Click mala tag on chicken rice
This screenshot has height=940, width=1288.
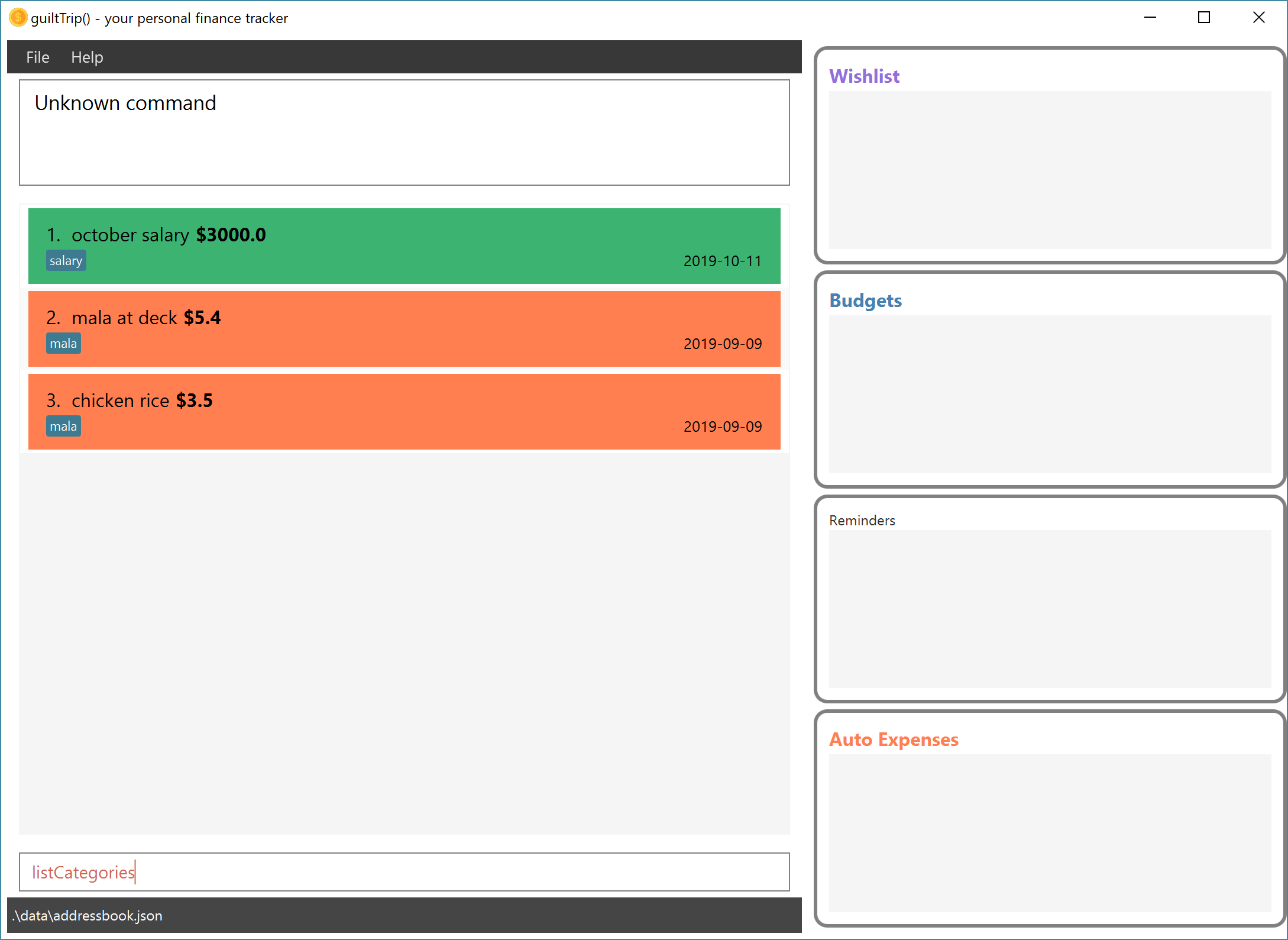(63, 427)
